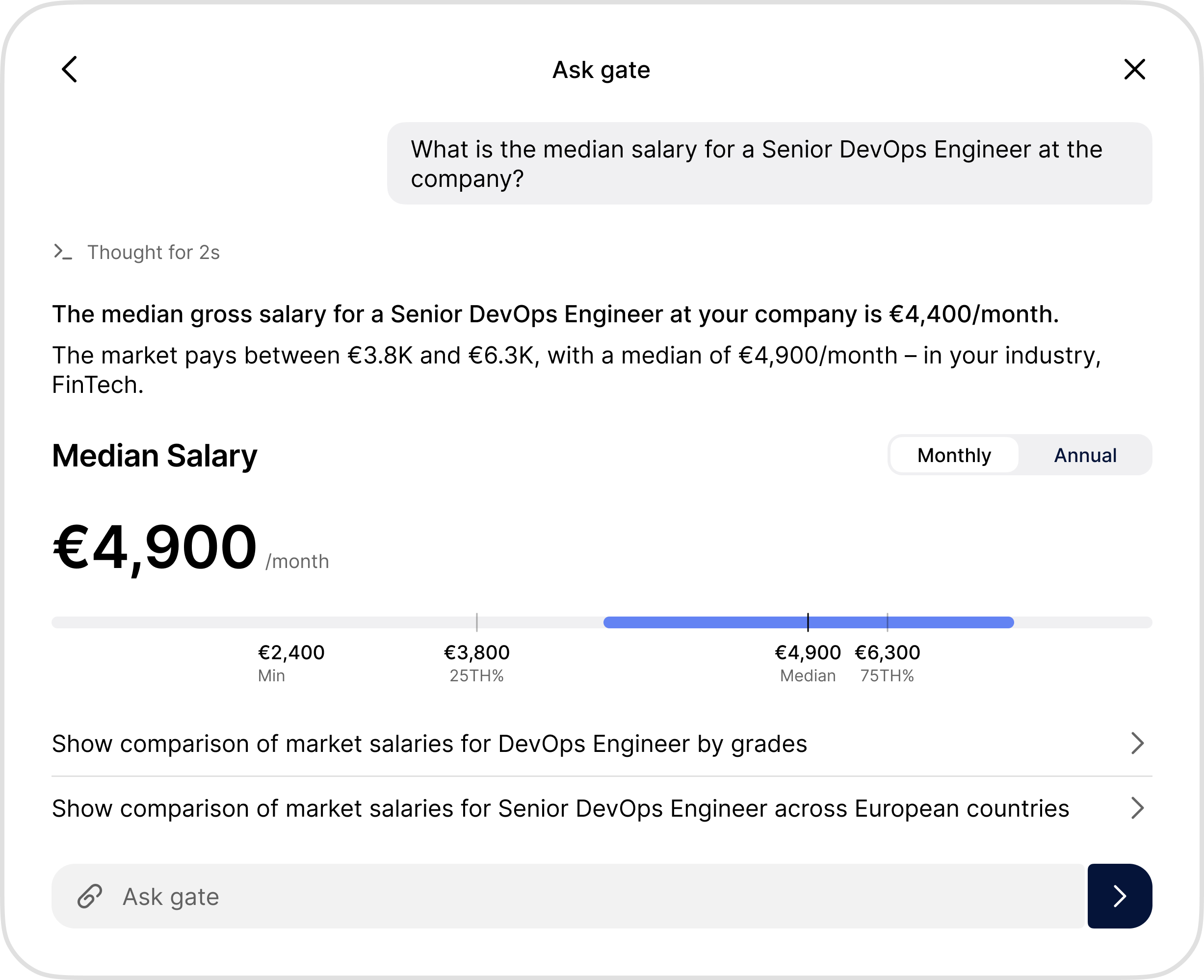The width and height of the screenshot is (1204, 980).
Task: Select the user question message bubble
Action: (x=770, y=164)
